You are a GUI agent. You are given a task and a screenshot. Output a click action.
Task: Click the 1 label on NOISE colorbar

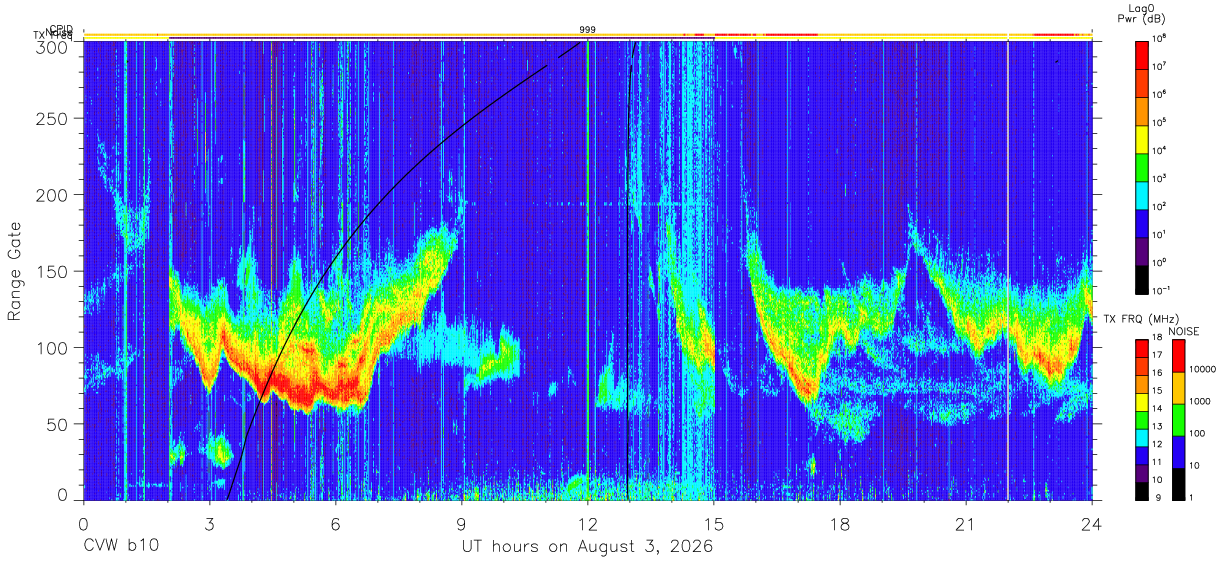[x=1191, y=497]
